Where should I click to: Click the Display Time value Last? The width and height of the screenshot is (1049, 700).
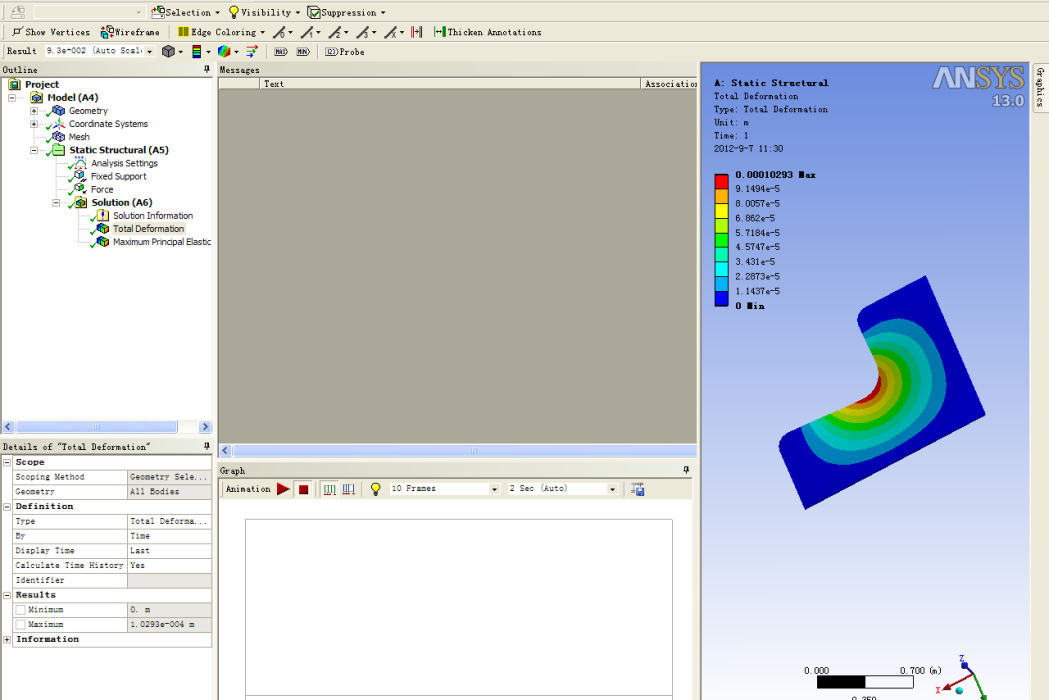tap(169, 551)
